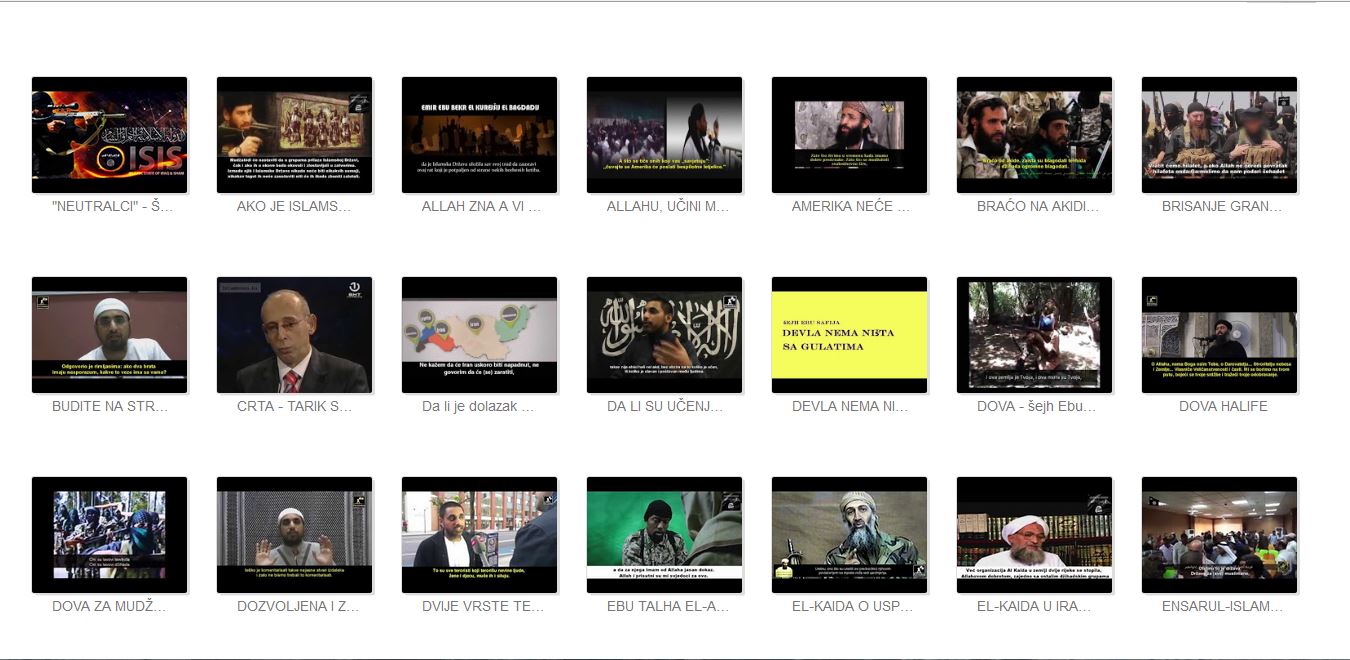Open the "DA LI SU UČENJ..." title link
1350x660 pixels.
664,407
